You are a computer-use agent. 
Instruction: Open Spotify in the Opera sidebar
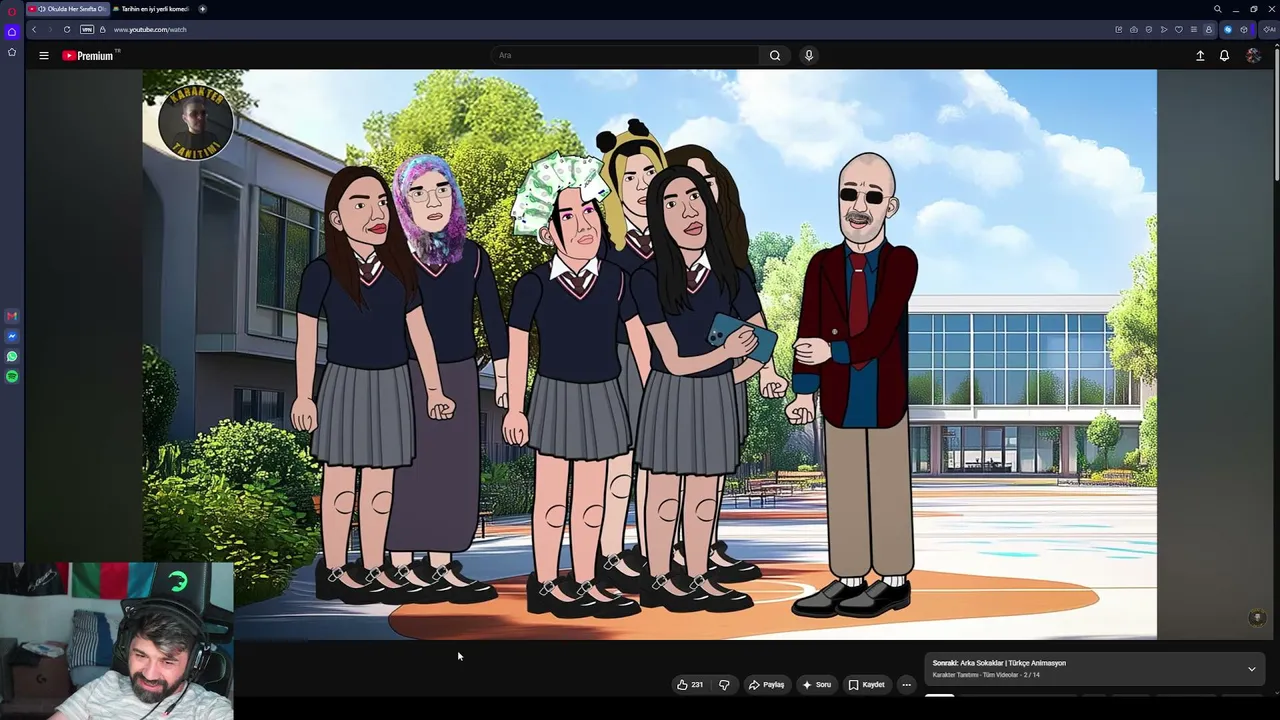point(12,376)
